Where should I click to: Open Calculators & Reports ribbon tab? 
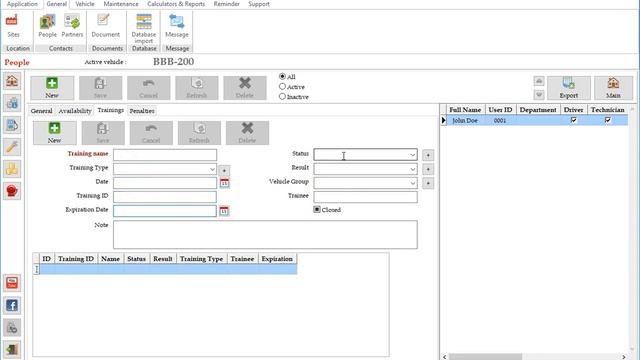176,4
